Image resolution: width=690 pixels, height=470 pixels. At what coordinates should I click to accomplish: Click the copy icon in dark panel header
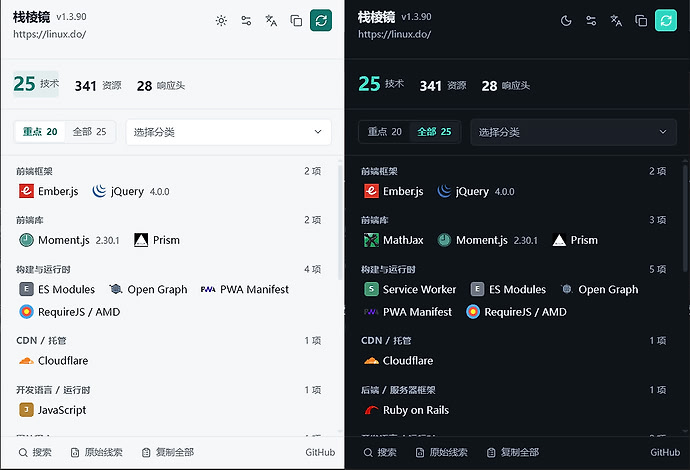[641, 21]
